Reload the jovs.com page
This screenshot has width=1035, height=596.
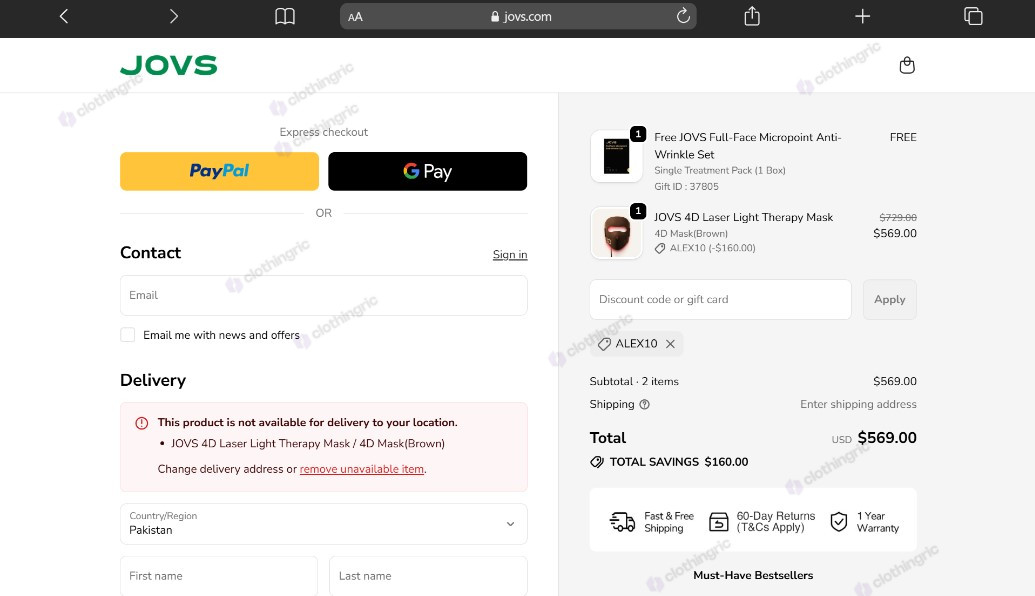click(x=683, y=16)
